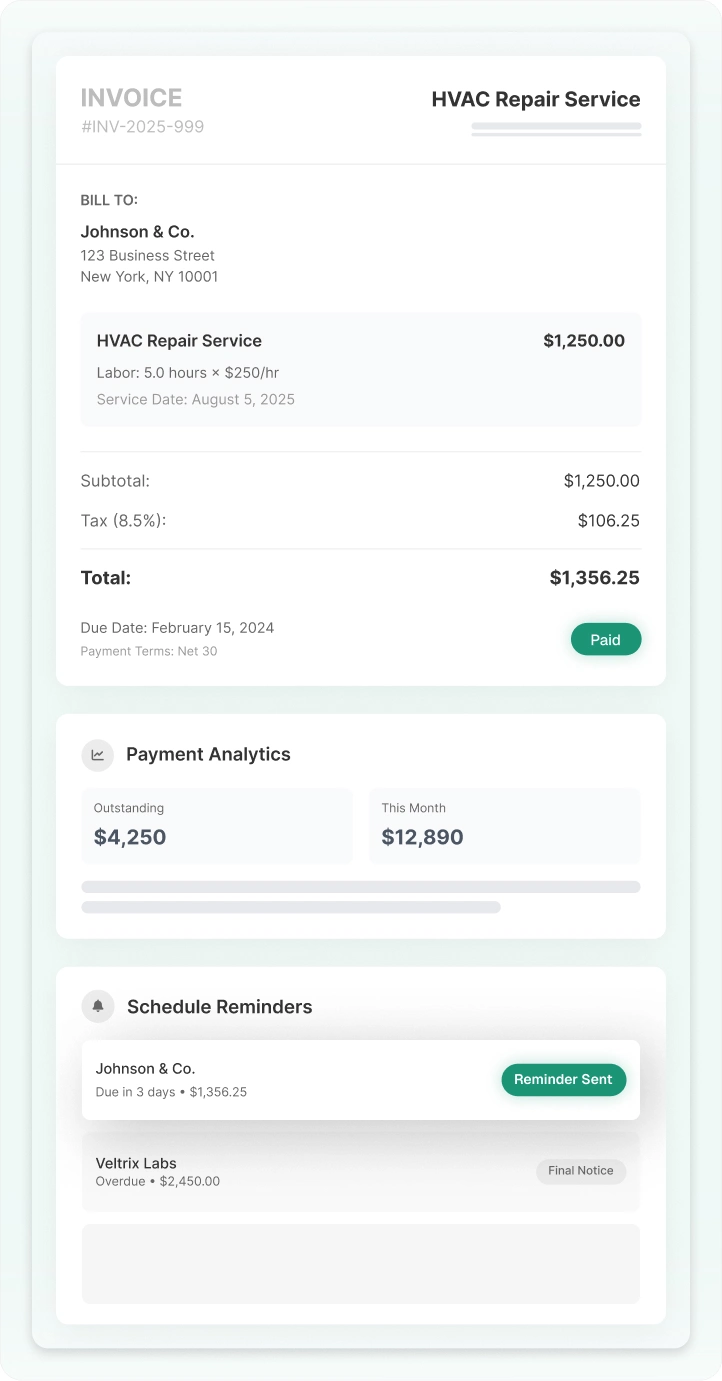The width and height of the screenshot is (722, 1381).
Task: Open the Outstanding $4,250 stat card
Action: coord(217,825)
